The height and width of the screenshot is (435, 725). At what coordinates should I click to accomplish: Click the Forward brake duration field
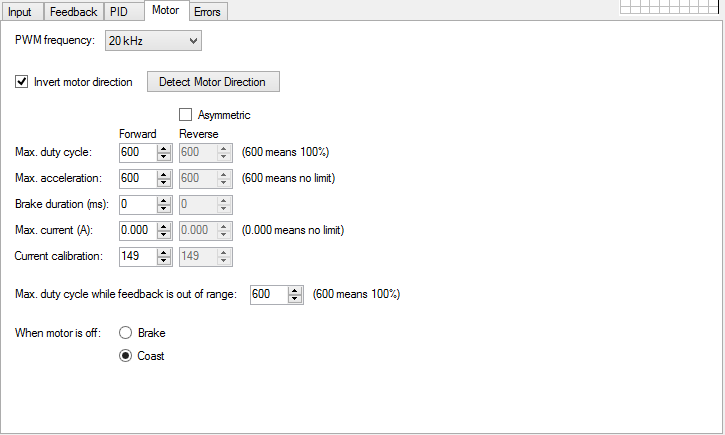pos(138,204)
